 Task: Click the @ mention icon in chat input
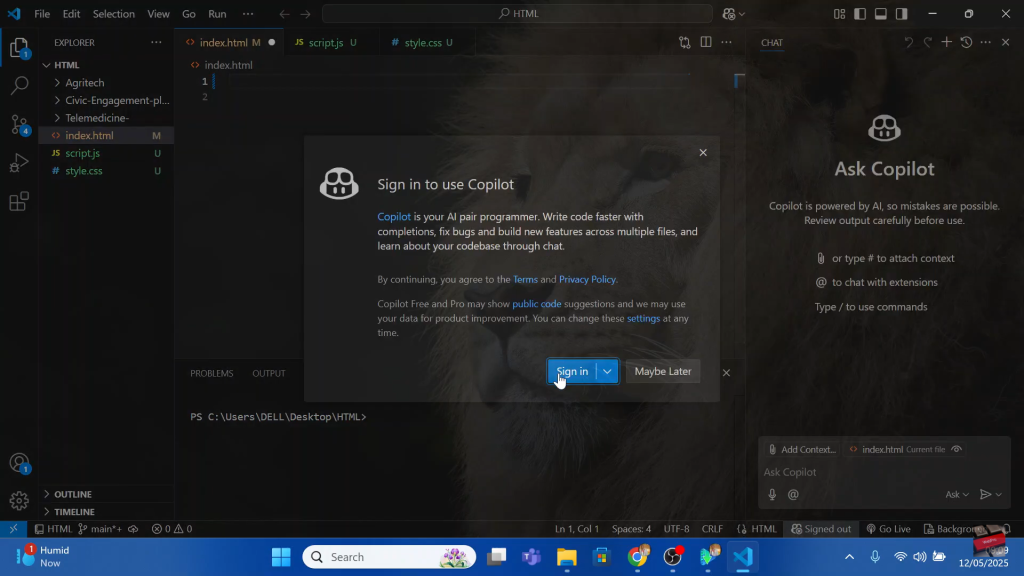[793, 494]
